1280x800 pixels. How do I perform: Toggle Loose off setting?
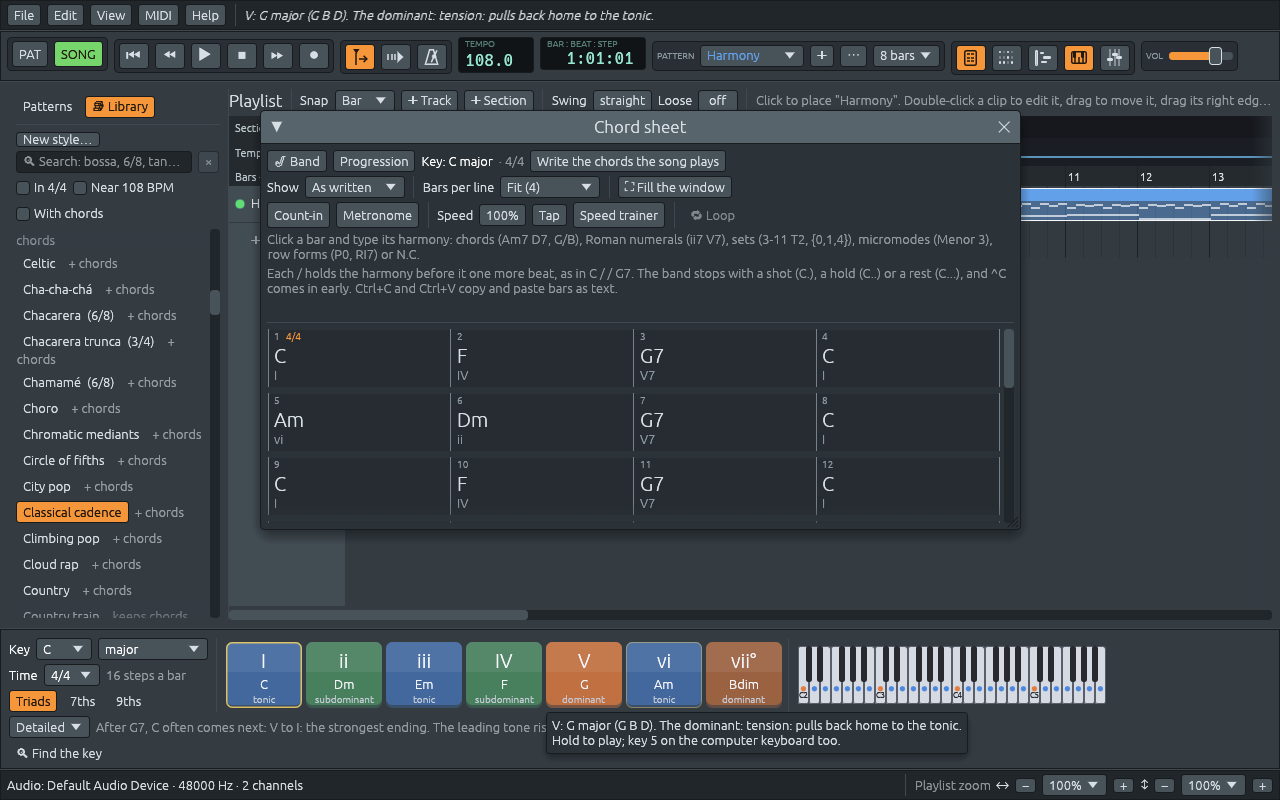tap(718, 100)
